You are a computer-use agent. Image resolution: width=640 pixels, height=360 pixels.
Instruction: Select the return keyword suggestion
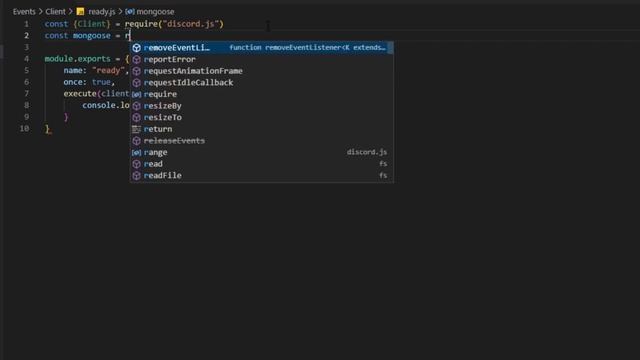click(x=262, y=129)
